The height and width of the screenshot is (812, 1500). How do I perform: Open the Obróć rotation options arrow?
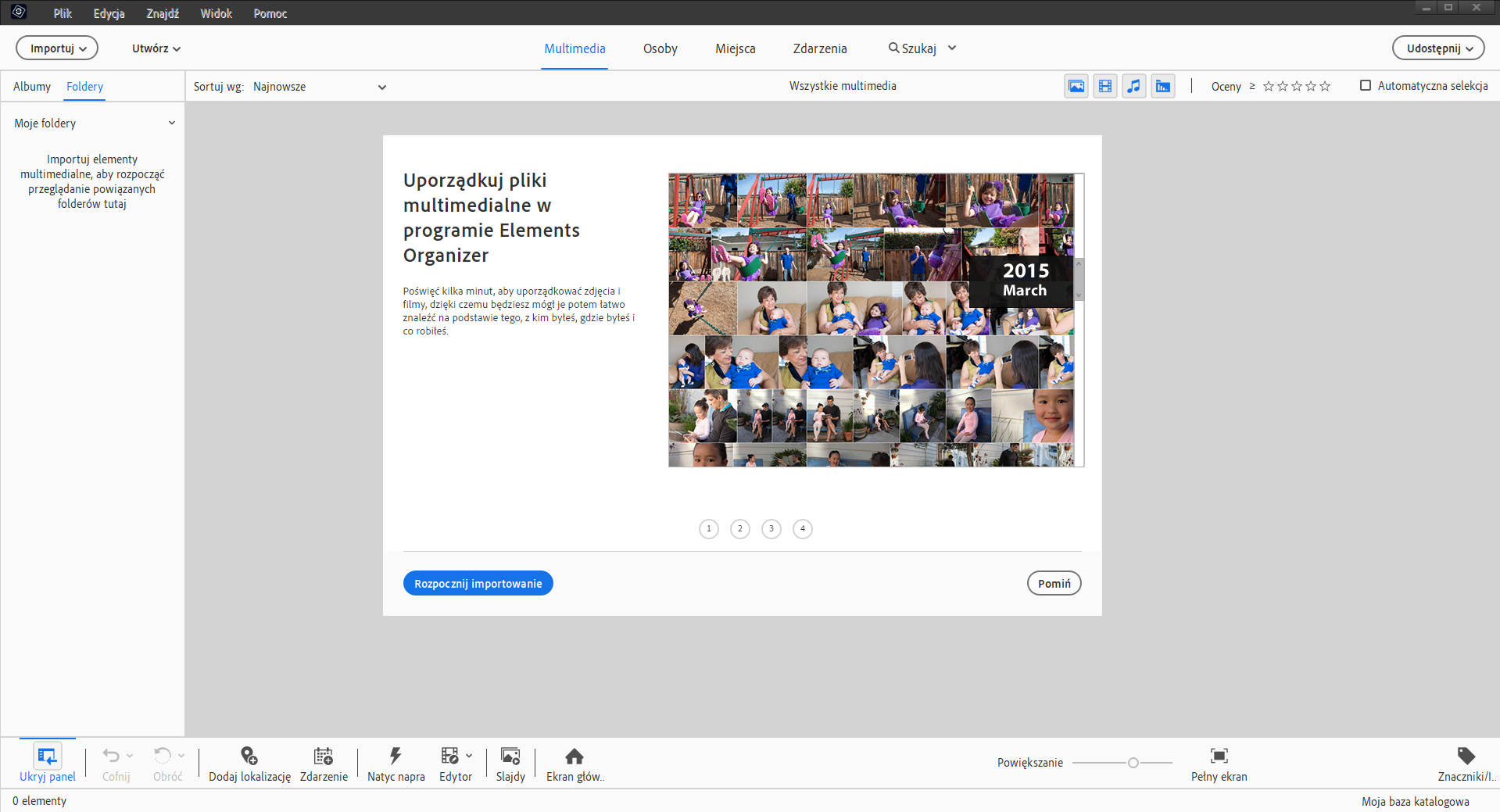tap(181, 756)
